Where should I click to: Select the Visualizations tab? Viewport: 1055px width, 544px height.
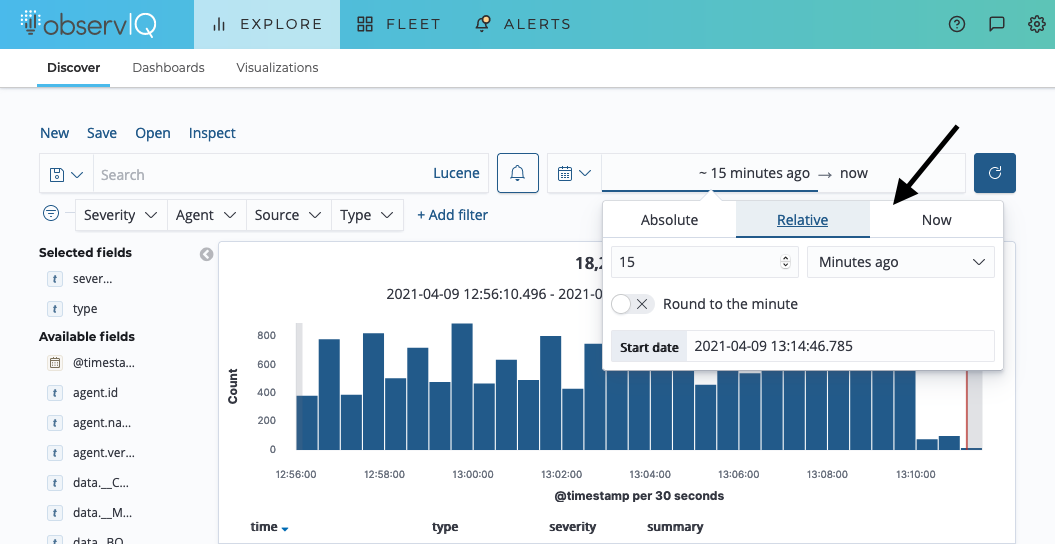pyautogui.click(x=277, y=68)
